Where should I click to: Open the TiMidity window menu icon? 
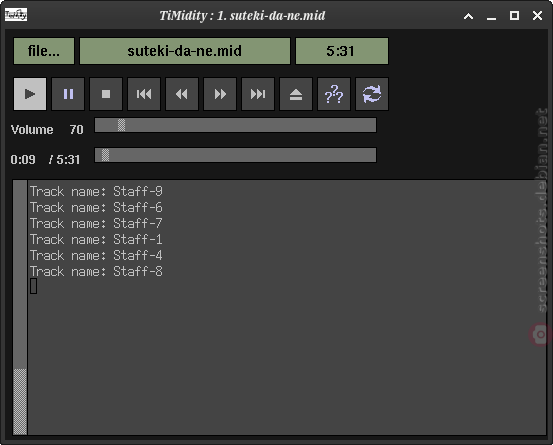tap(16, 15)
